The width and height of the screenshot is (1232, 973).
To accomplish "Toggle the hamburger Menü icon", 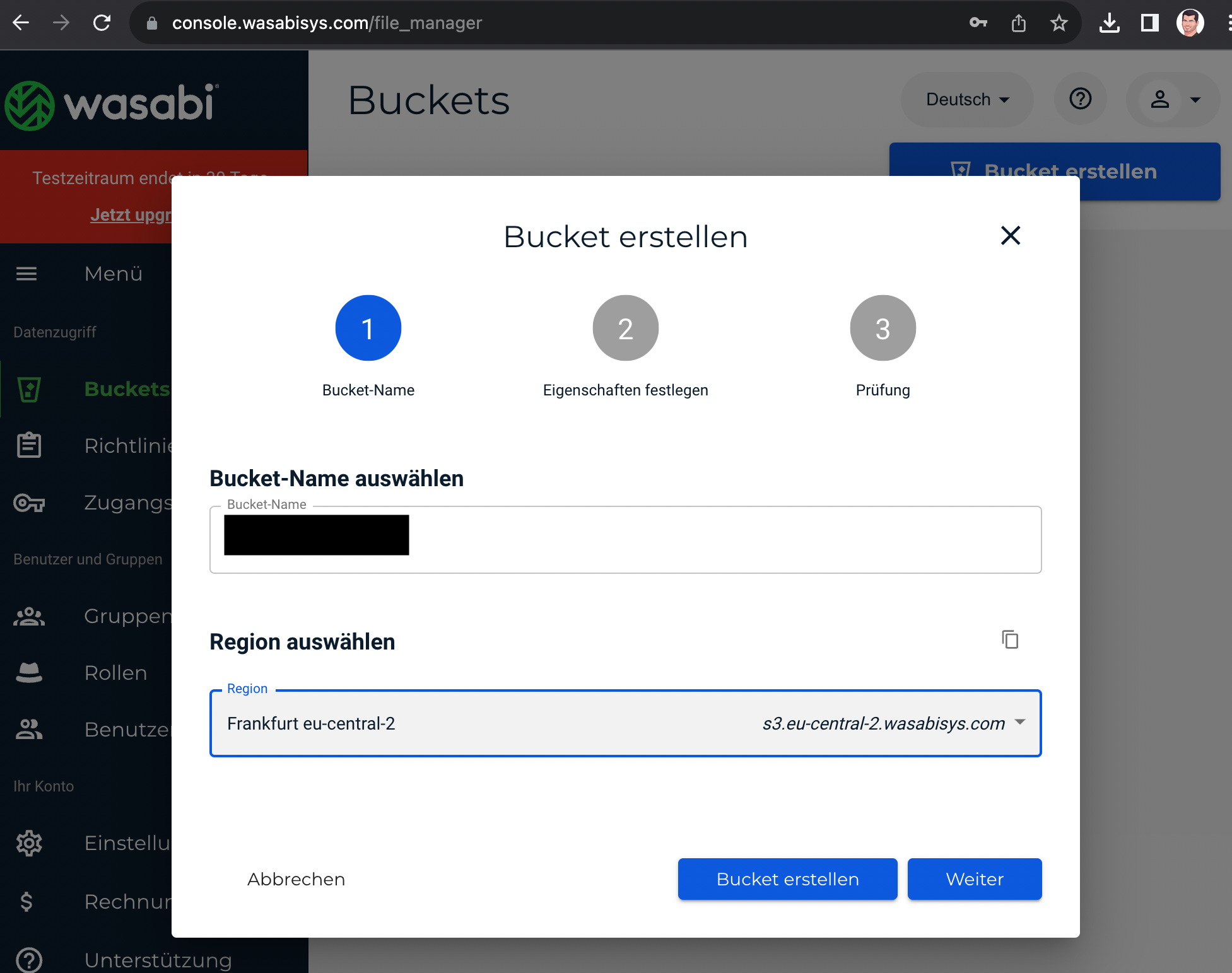I will click(x=26, y=274).
